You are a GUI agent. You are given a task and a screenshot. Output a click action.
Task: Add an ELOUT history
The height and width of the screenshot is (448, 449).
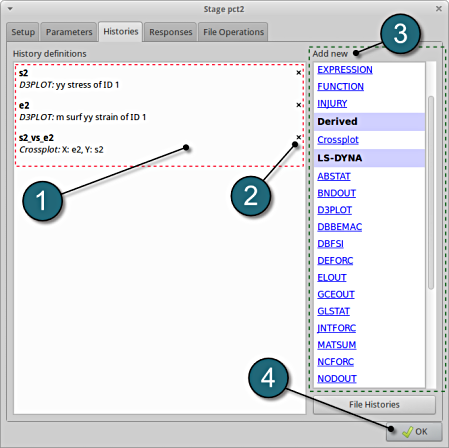tap(332, 277)
